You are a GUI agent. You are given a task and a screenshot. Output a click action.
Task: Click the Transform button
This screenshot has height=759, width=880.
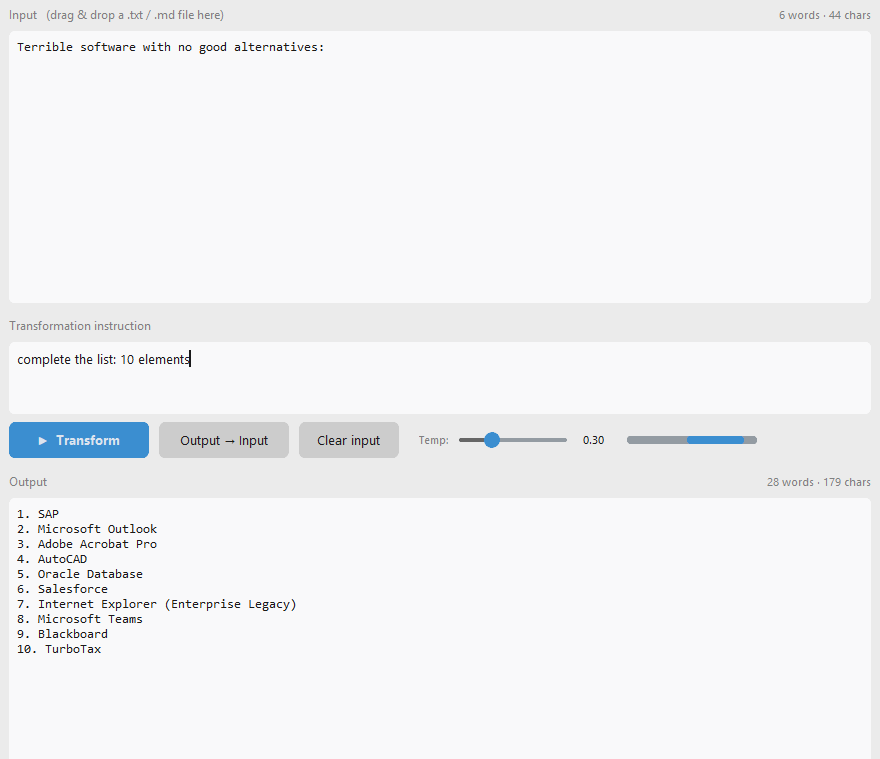79,440
